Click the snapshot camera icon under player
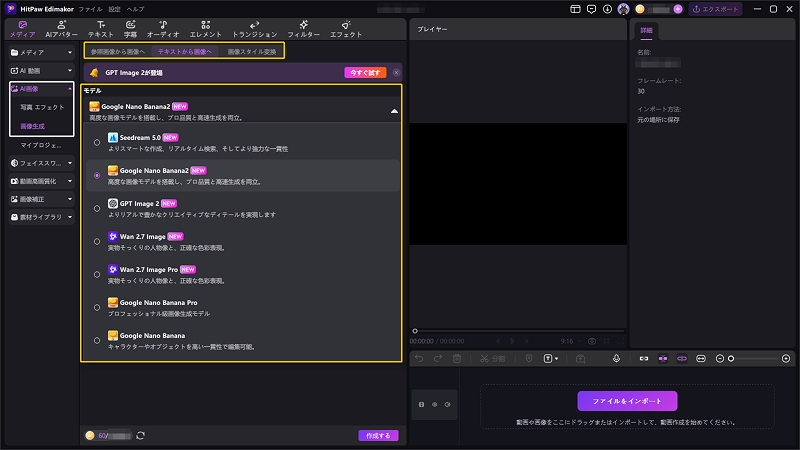Screen dimensions: 800x450 [592, 341]
